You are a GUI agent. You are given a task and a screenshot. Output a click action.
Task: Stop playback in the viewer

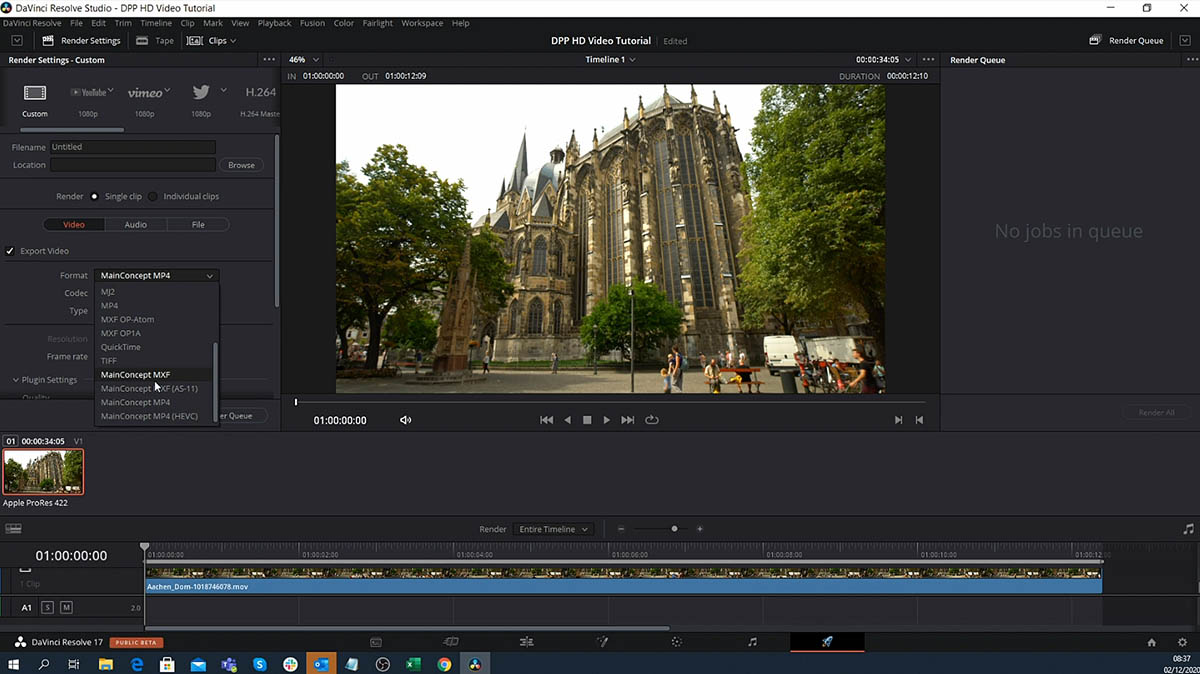tap(587, 420)
